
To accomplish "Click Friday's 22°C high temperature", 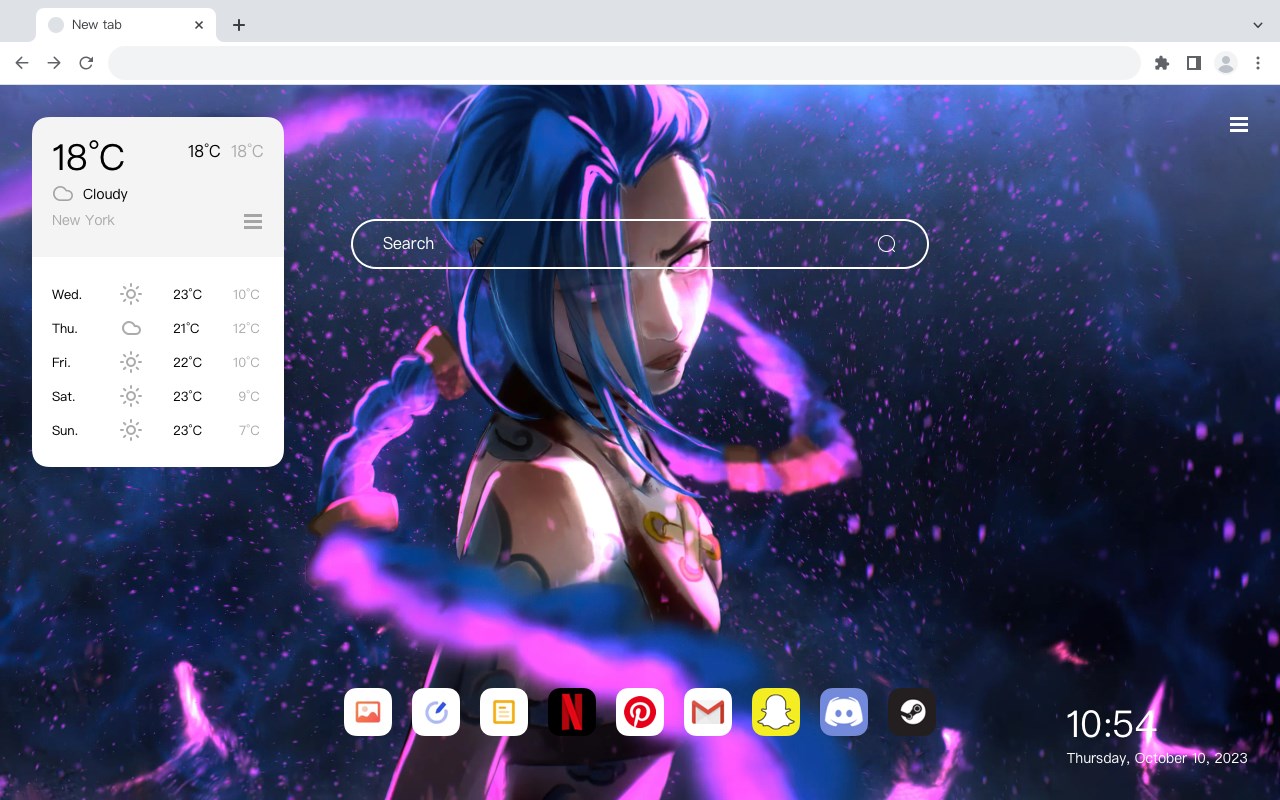I will pos(187,362).
